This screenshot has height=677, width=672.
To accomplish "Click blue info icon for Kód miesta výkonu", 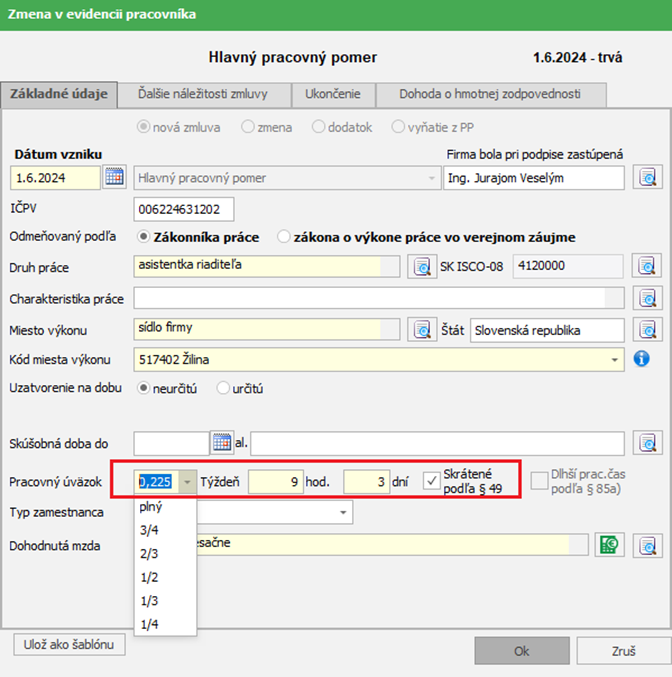I will click(x=641, y=359).
